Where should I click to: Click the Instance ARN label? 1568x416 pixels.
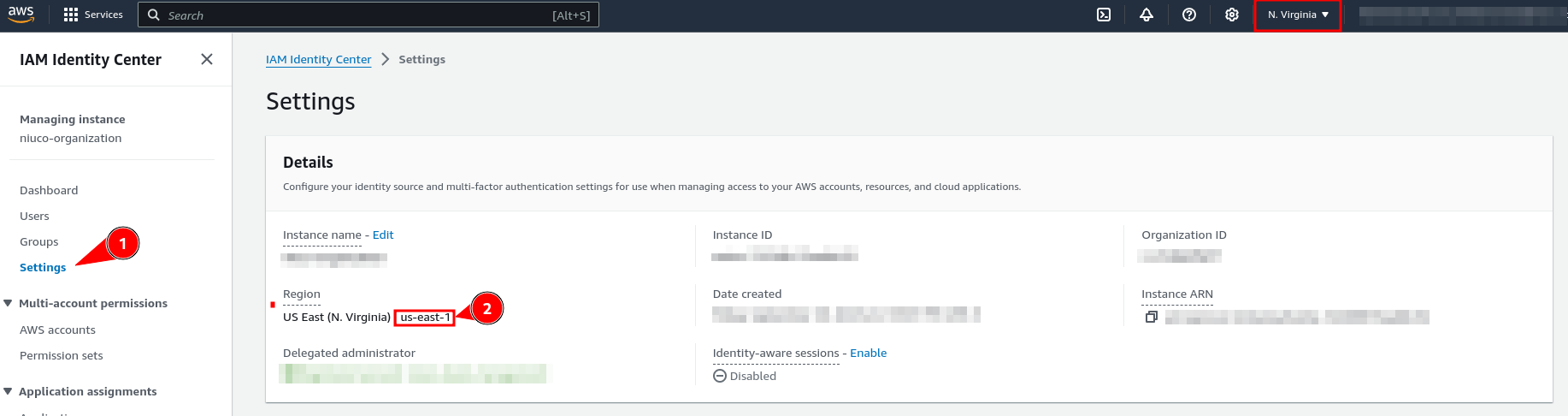(x=1177, y=294)
